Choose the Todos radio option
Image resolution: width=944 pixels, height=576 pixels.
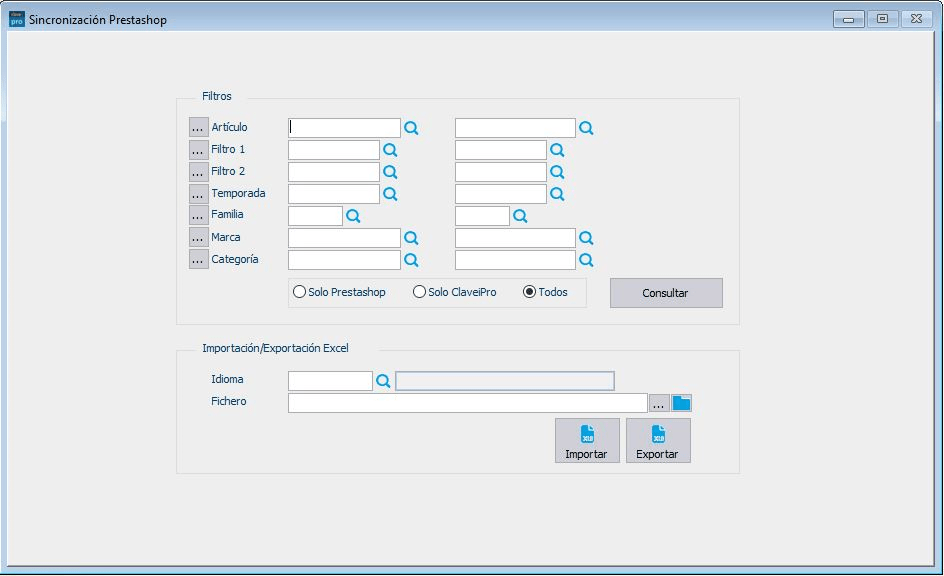tap(545, 293)
